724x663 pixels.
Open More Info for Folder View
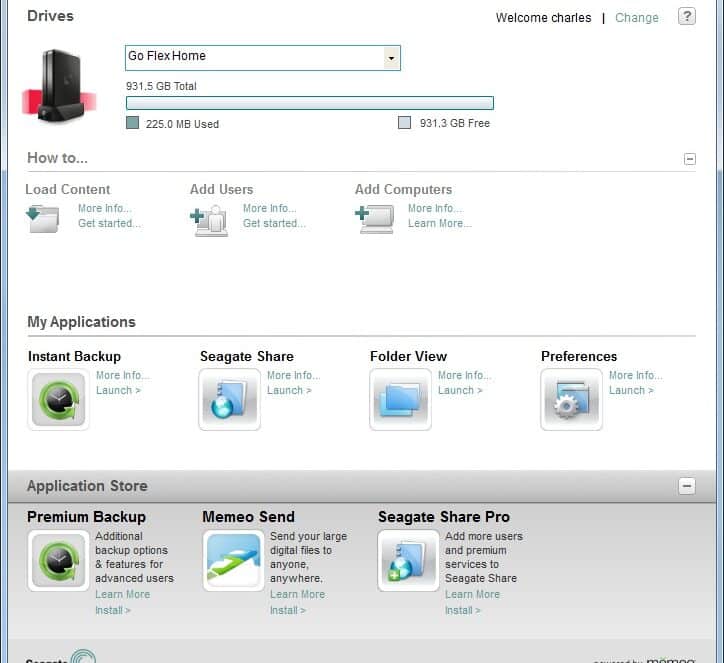pyautogui.click(x=465, y=375)
